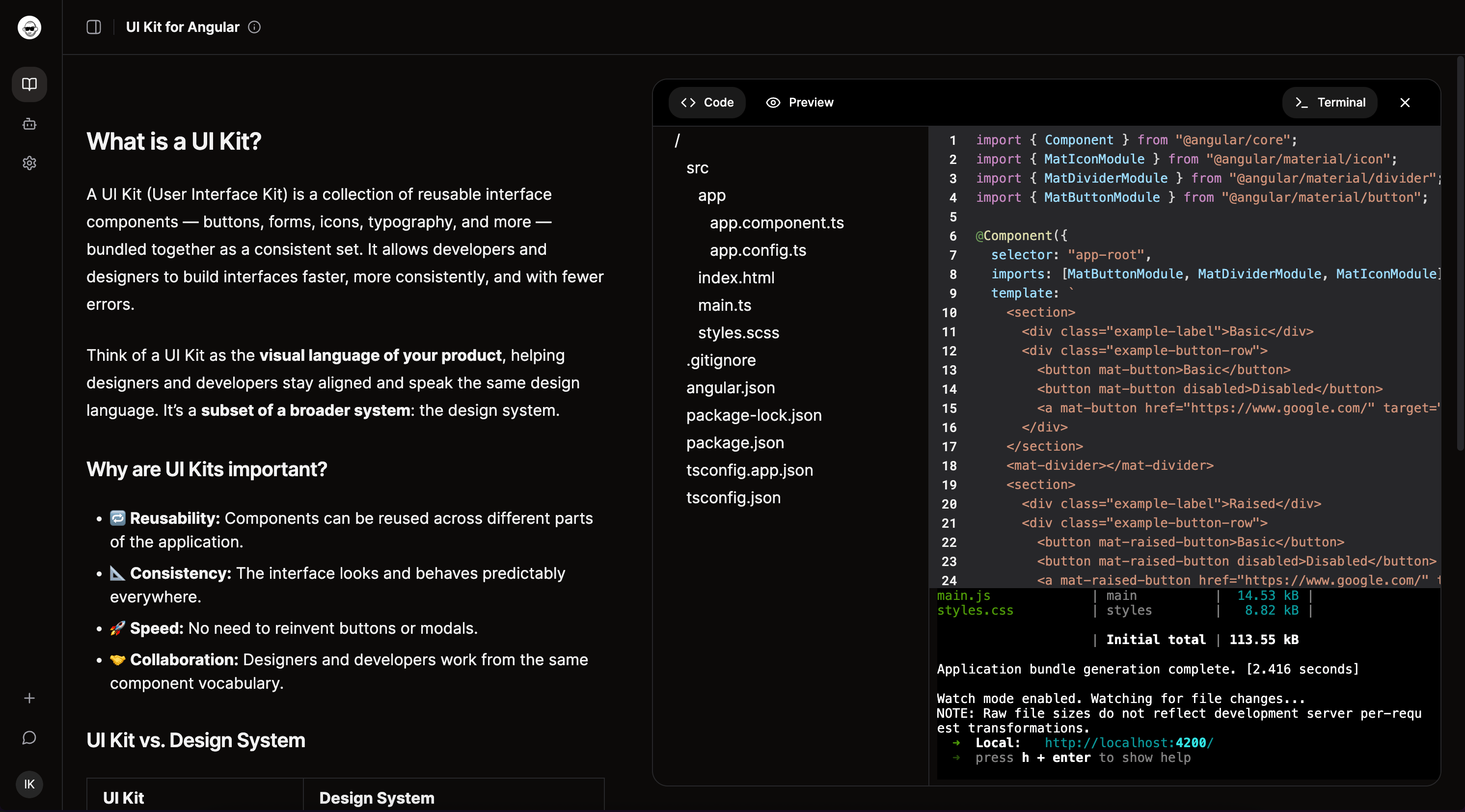Open app.component.ts file
Image resolution: width=1465 pixels, height=812 pixels.
776,223
